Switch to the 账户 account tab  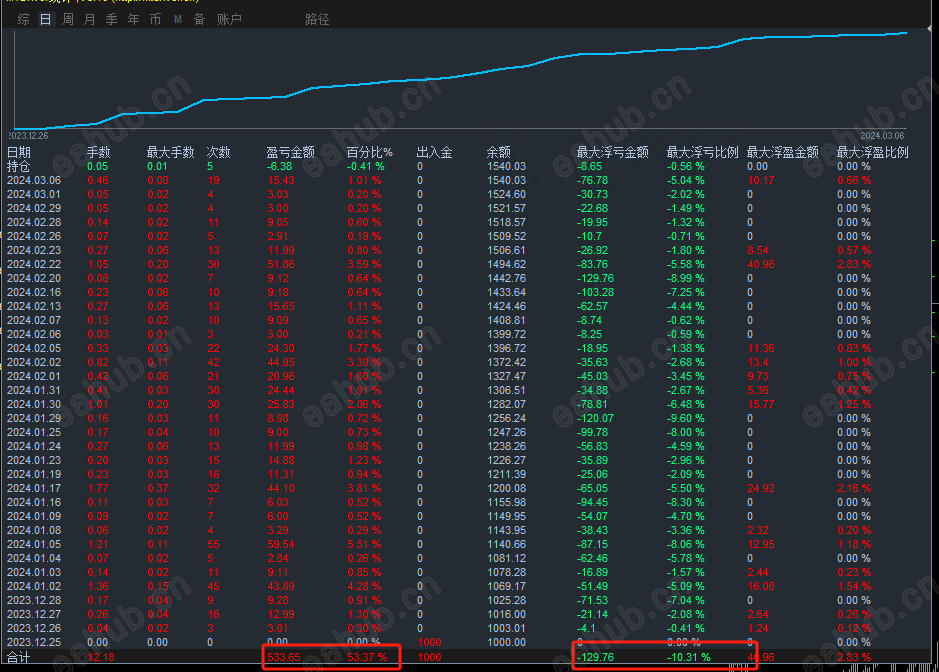[x=229, y=19]
